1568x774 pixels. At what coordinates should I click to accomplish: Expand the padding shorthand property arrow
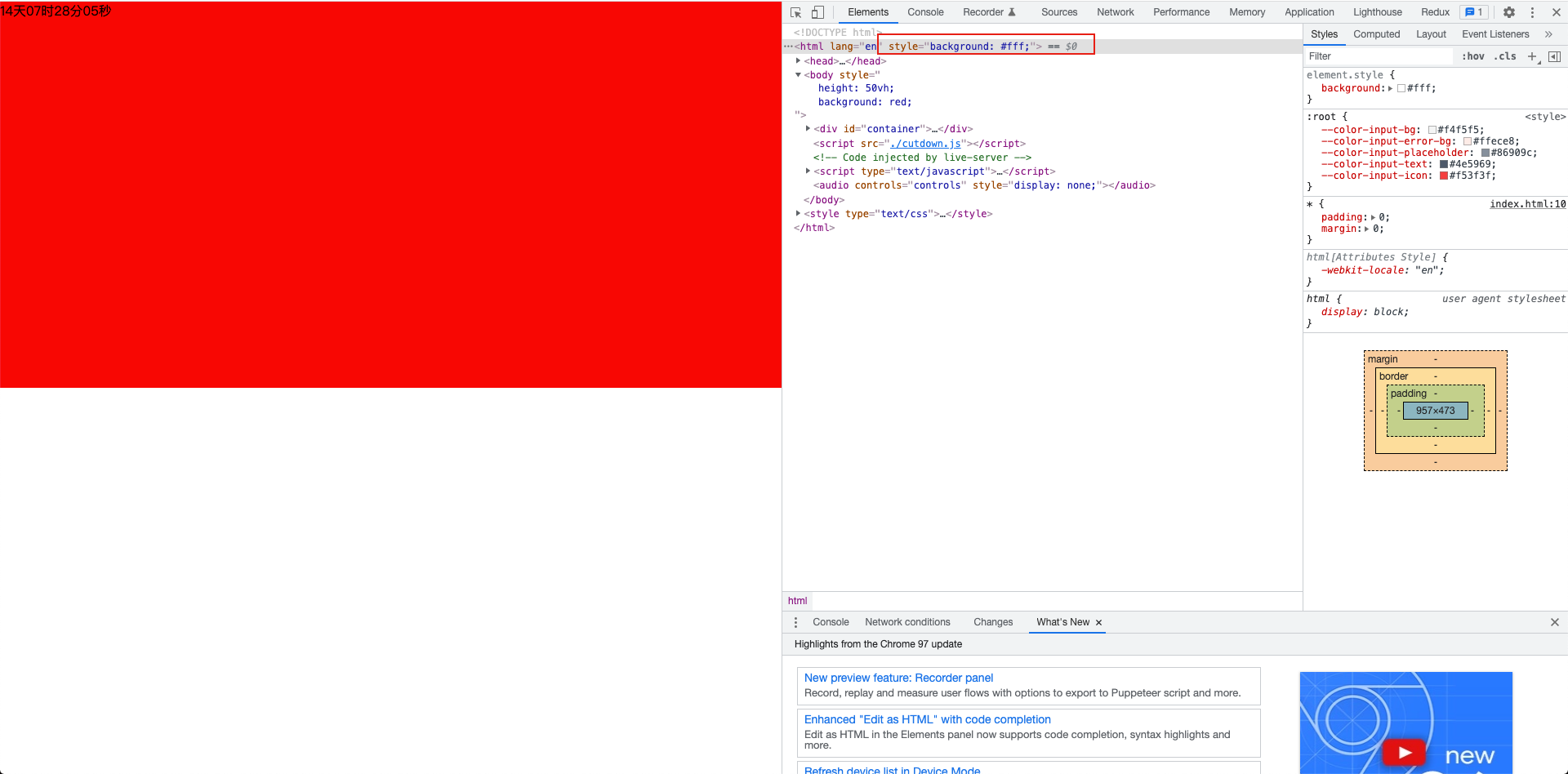point(1373,217)
